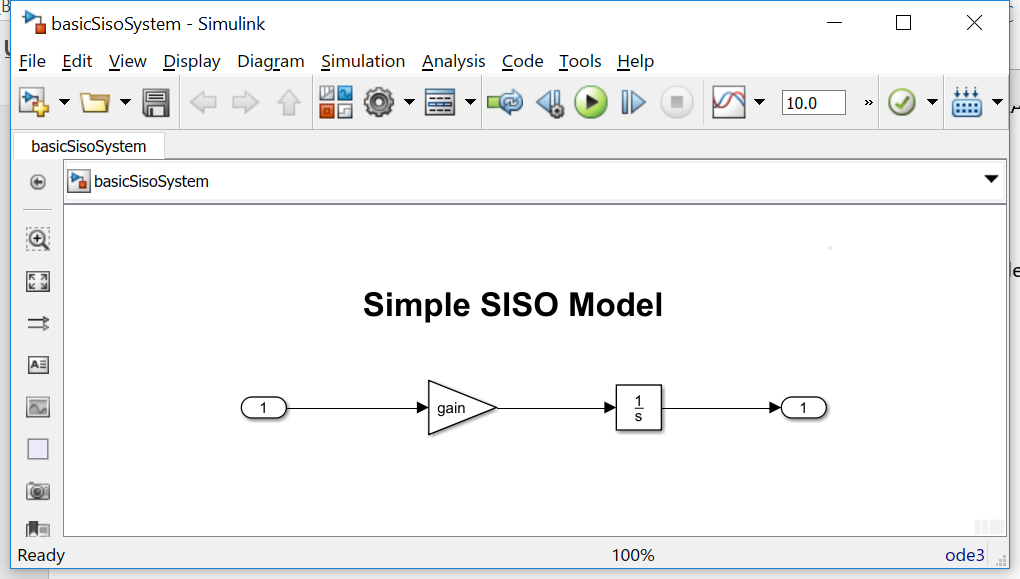Click the Save model floppy icon
This screenshot has width=1020, height=579.
click(x=155, y=102)
